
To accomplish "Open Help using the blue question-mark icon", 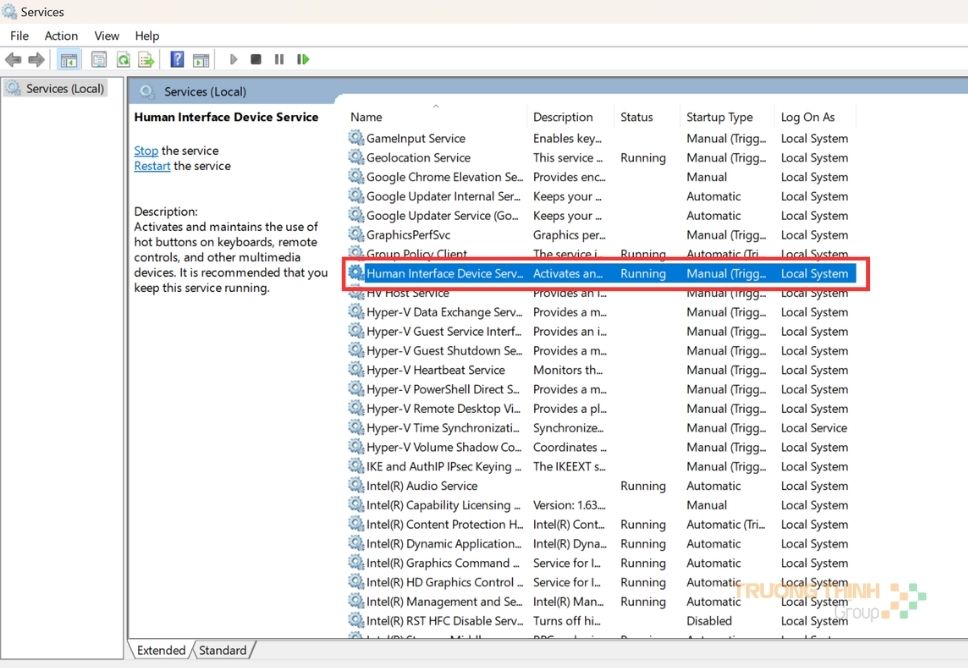I will pos(177,60).
